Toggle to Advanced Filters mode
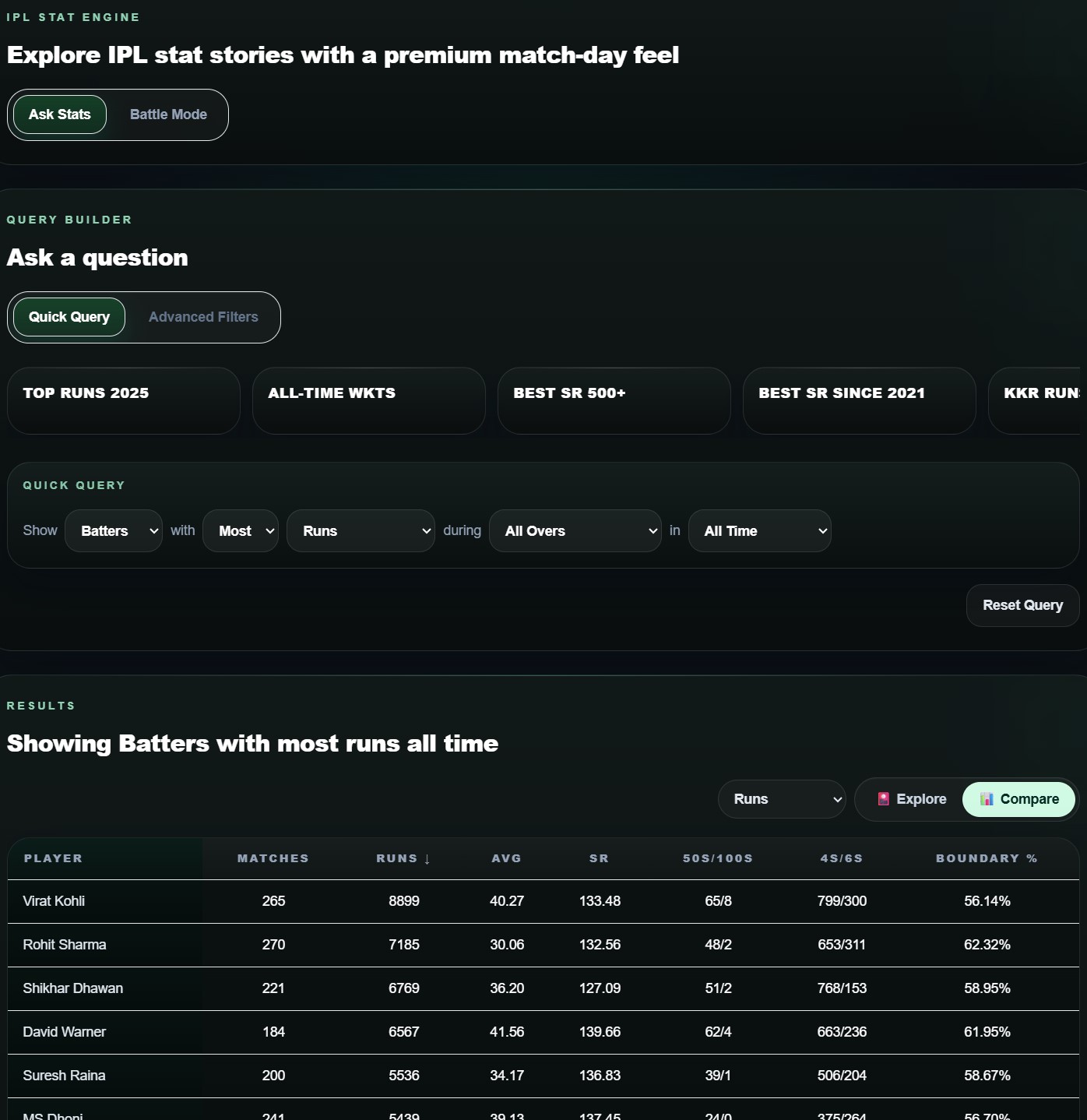This screenshot has width=1087, height=1120. pos(203,317)
